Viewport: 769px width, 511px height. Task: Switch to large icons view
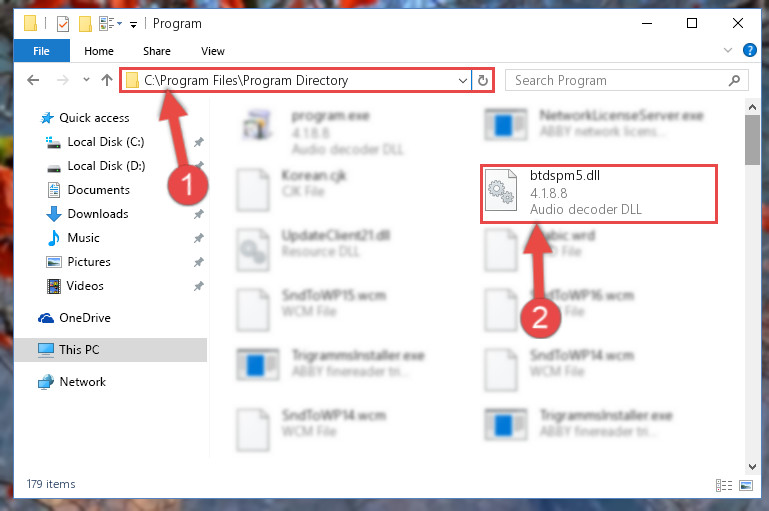point(746,485)
